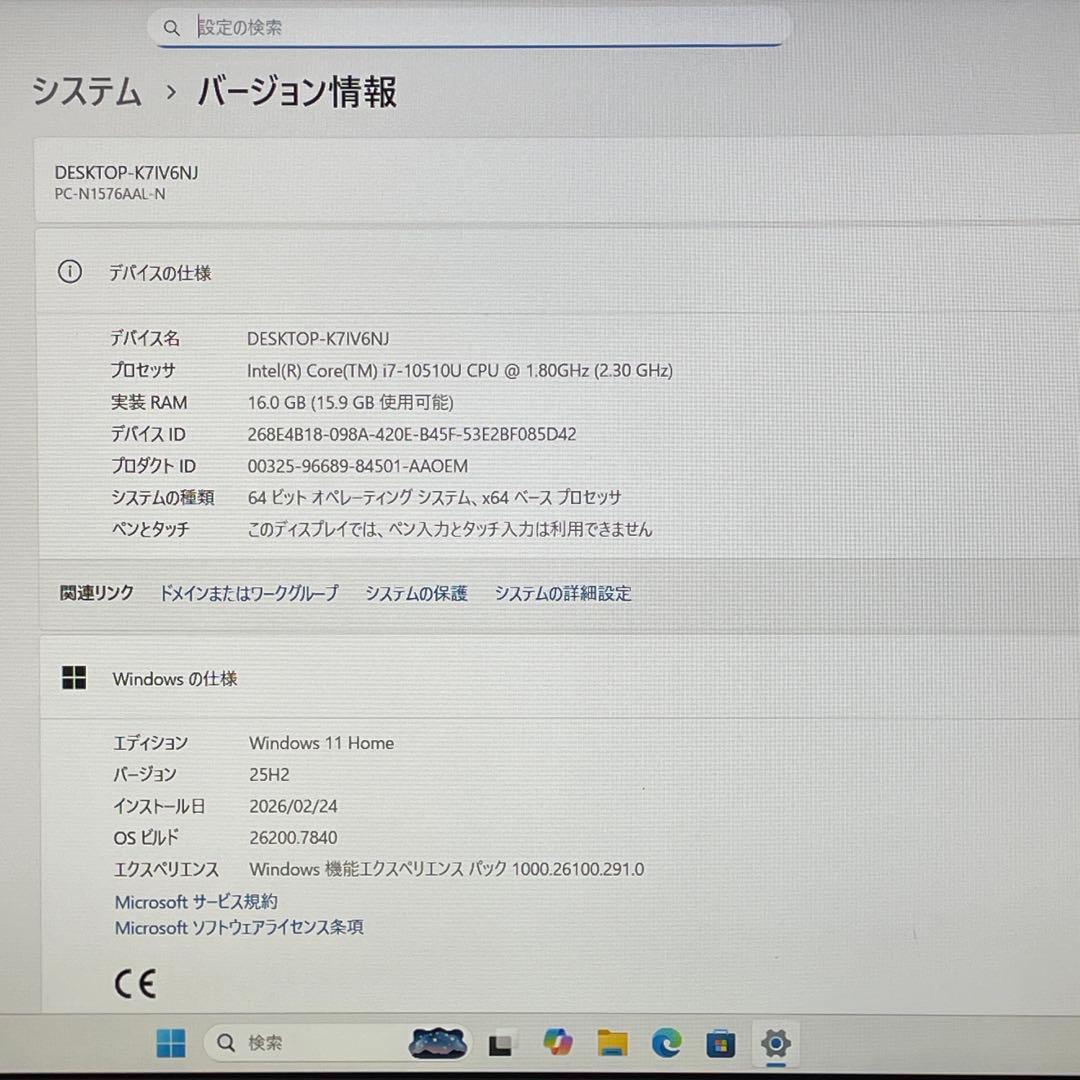Click the info icon beside デバイスの仕様

point(70,272)
